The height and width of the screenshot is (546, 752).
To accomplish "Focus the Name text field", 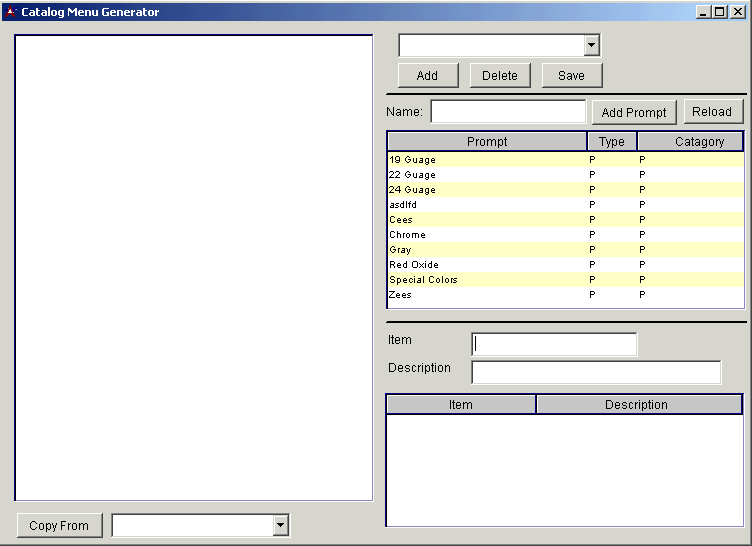I will [508, 112].
